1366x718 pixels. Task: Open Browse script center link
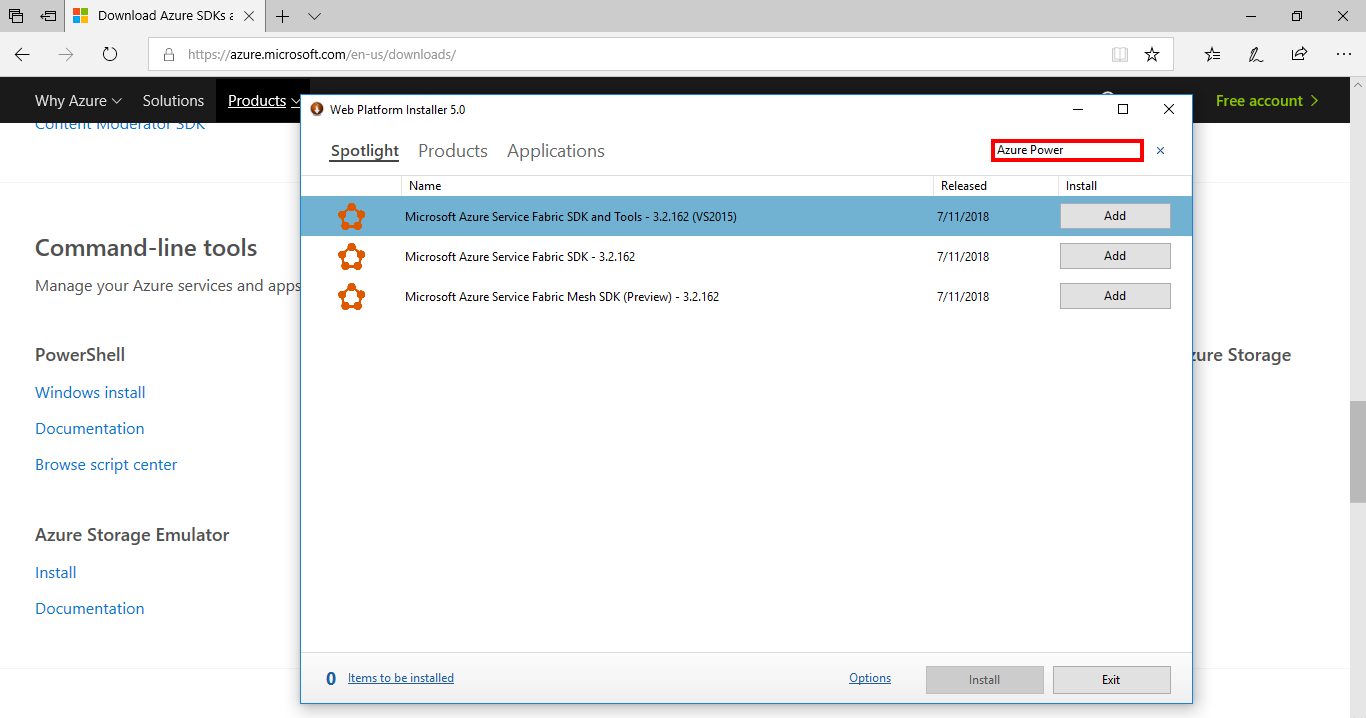pyautogui.click(x=106, y=465)
